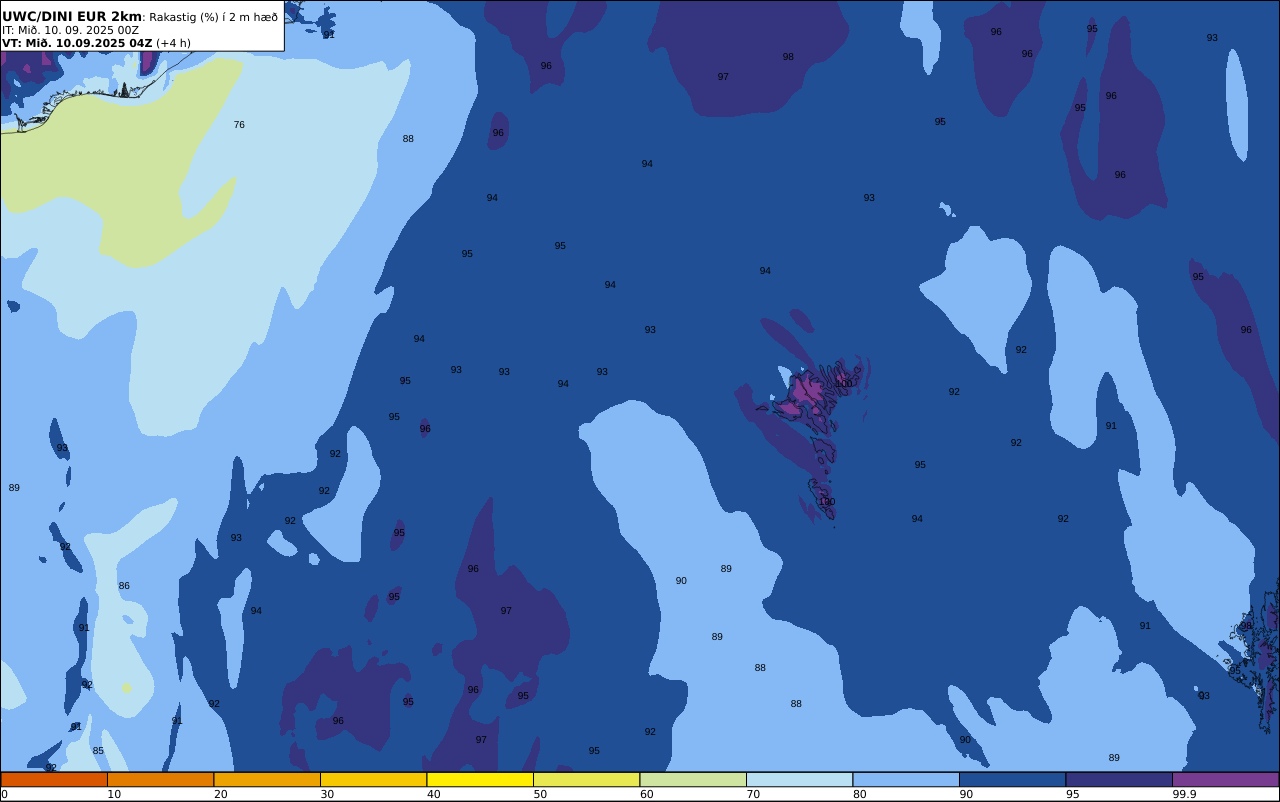Click the legend tick label '80'
The image size is (1280, 802).
859,794
